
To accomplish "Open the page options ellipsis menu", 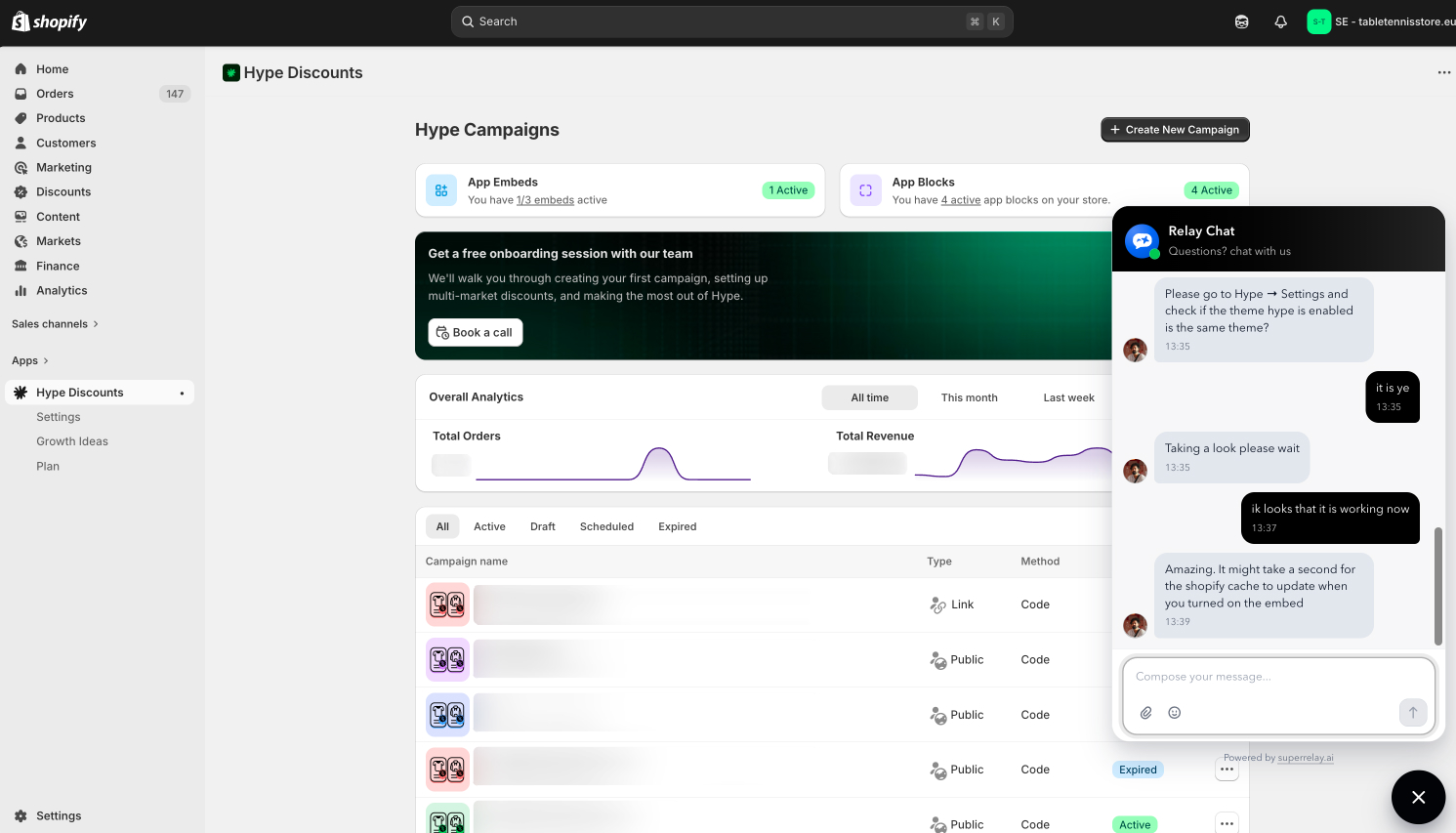I will point(1443,72).
